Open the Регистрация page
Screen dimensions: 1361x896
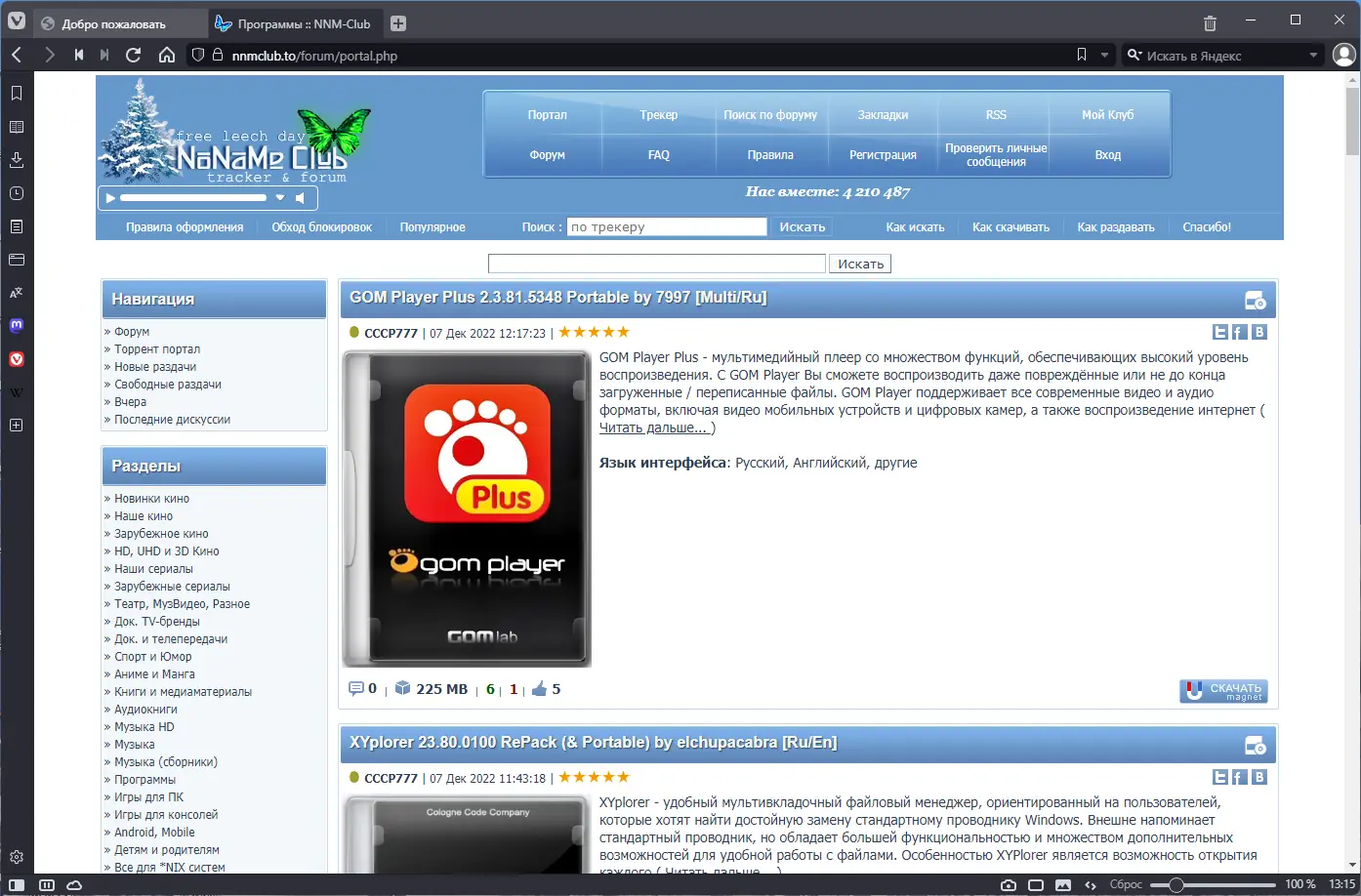tap(883, 154)
